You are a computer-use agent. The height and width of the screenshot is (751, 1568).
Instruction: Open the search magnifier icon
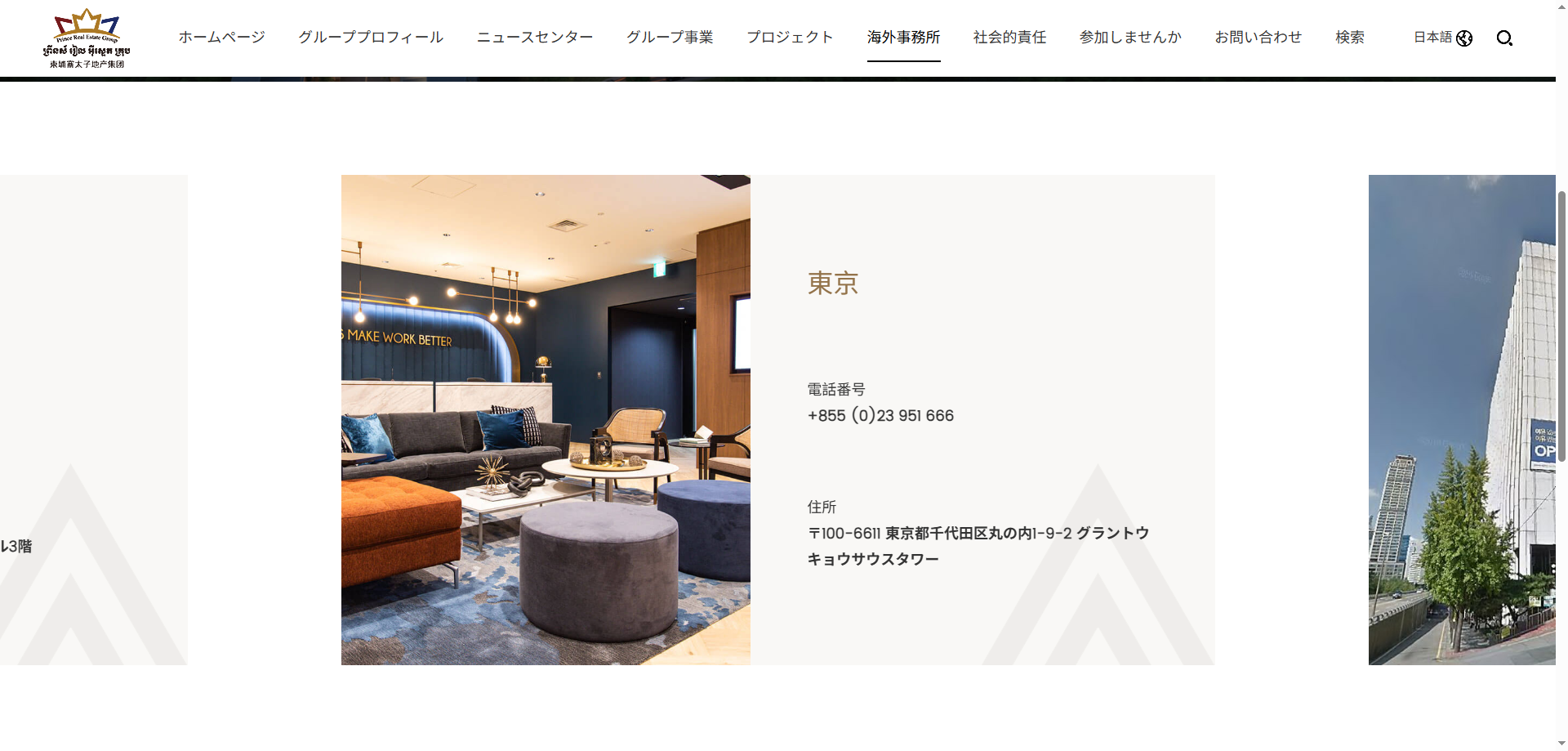[1504, 38]
